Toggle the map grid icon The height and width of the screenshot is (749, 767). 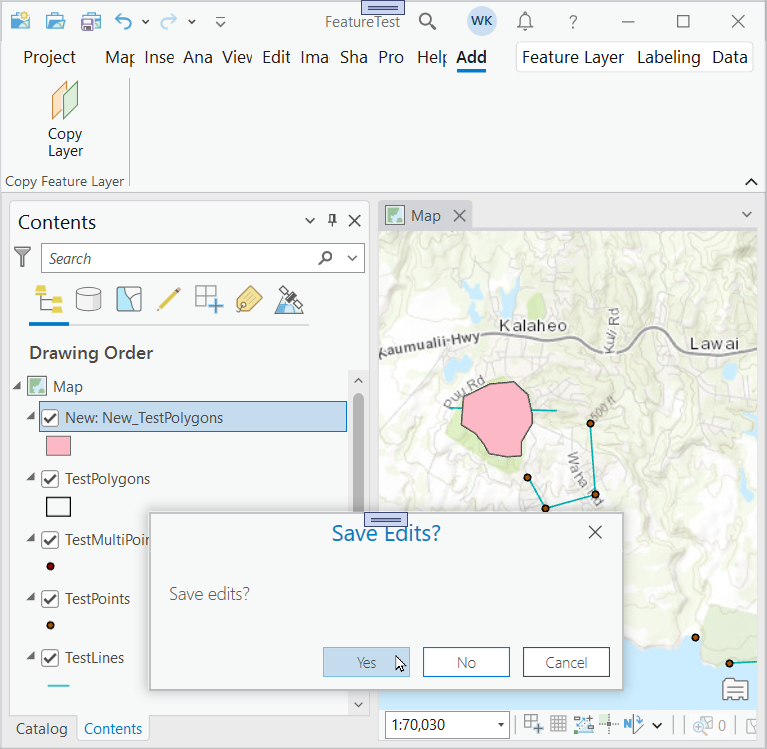(x=558, y=724)
